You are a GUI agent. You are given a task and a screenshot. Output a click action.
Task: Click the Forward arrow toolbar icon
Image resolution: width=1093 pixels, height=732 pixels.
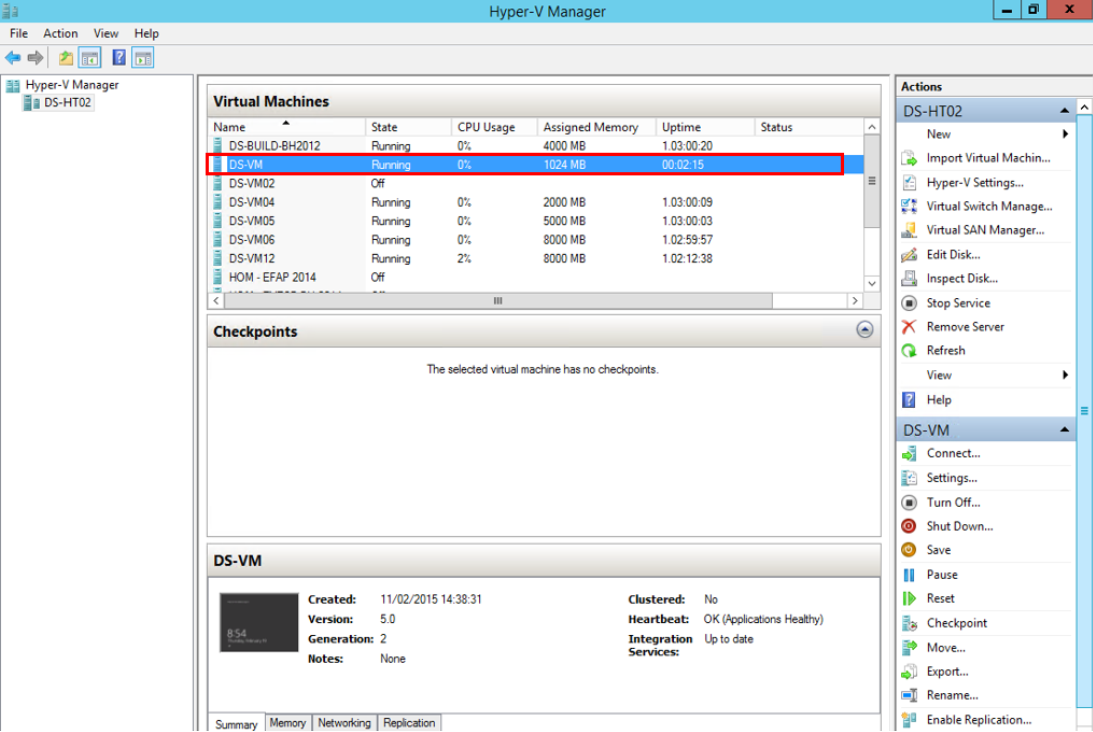click(x=35, y=58)
